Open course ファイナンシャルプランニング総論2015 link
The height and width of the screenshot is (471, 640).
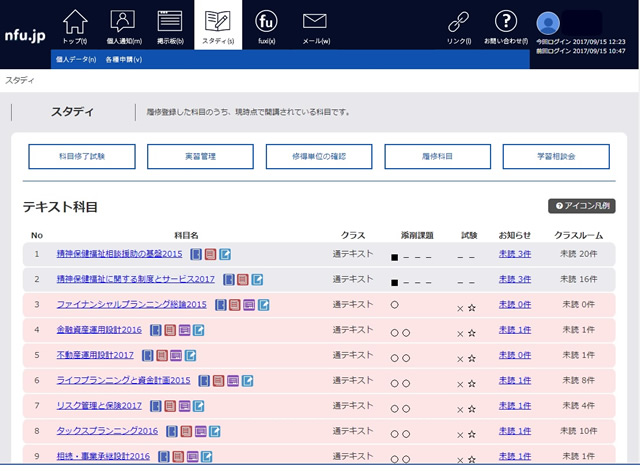tap(131, 304)
